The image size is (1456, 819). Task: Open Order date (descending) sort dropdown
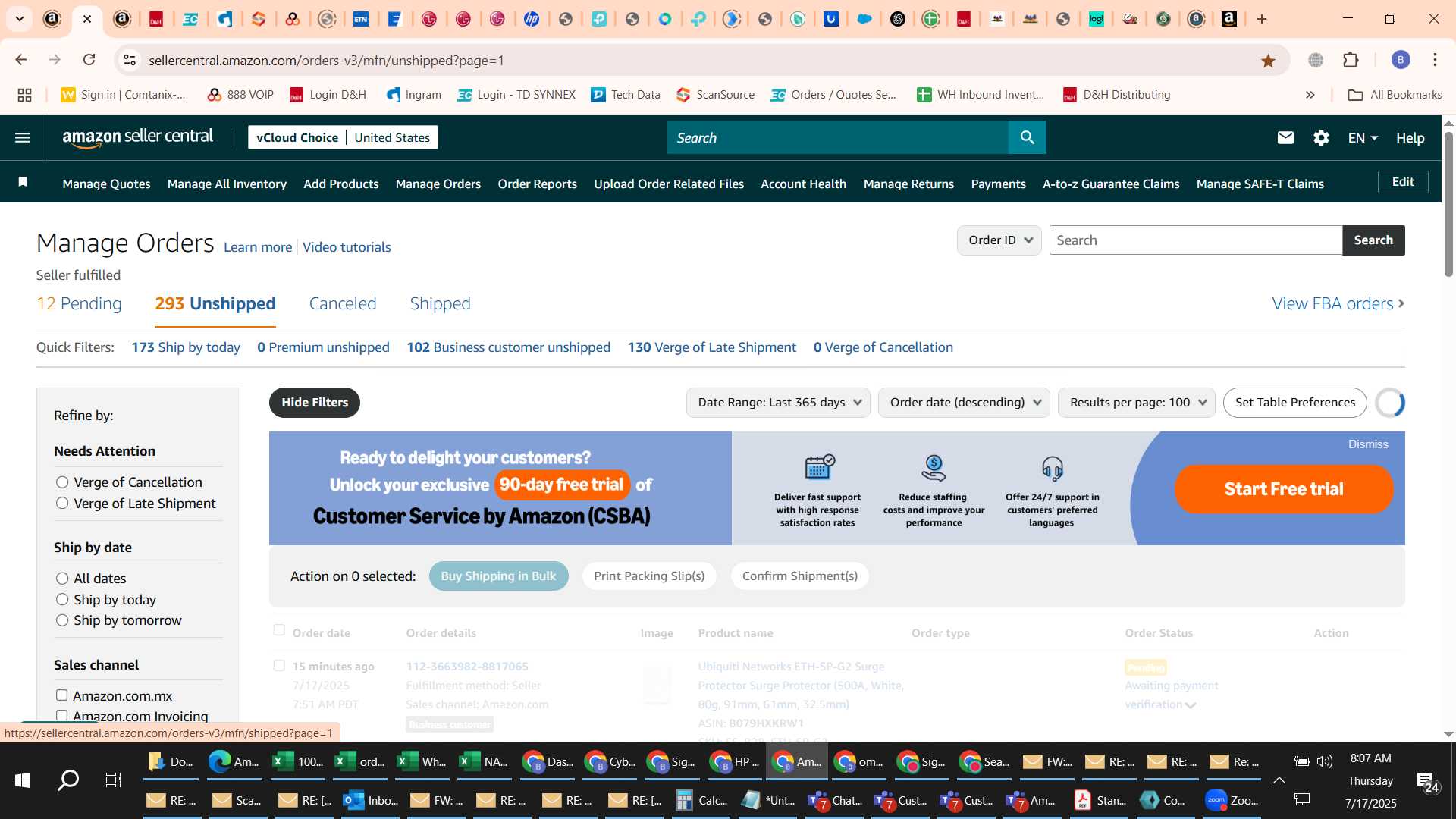coord(964,403)
